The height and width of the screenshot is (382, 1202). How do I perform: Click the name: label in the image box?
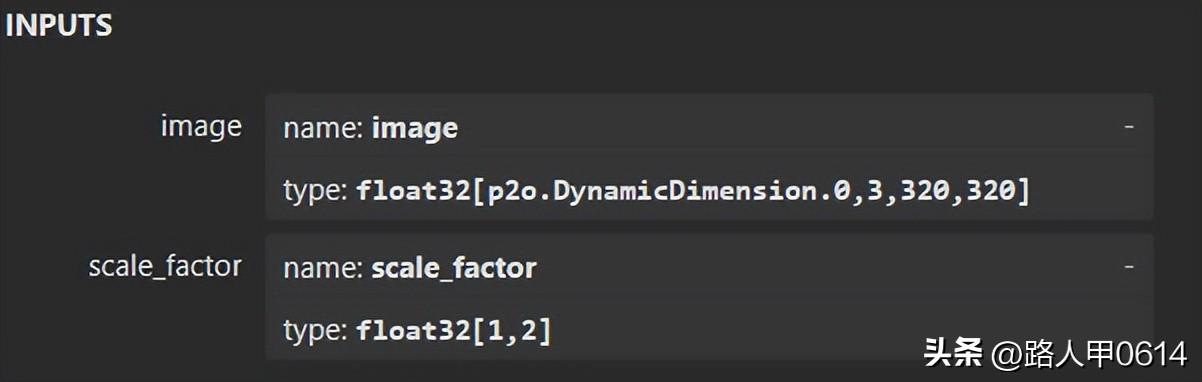(323, 128)
